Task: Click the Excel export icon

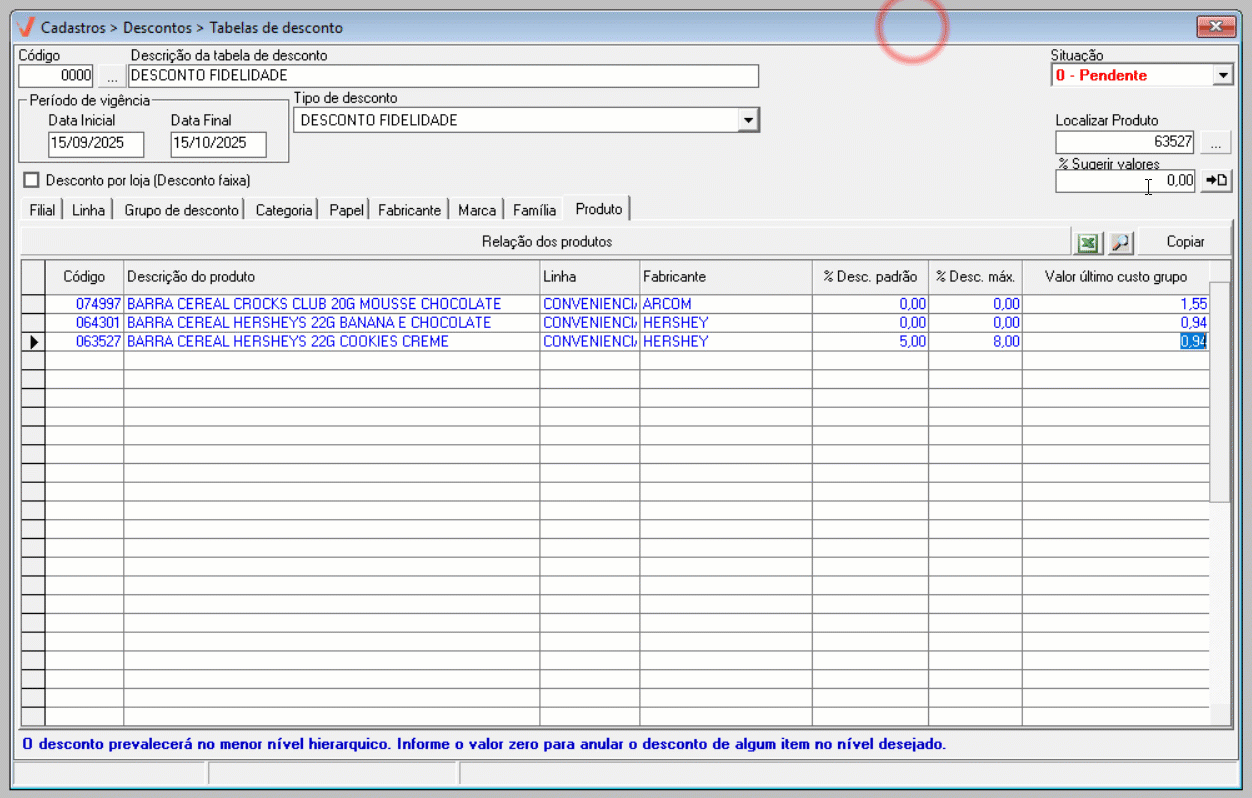Action: [x=1087, y=242]
